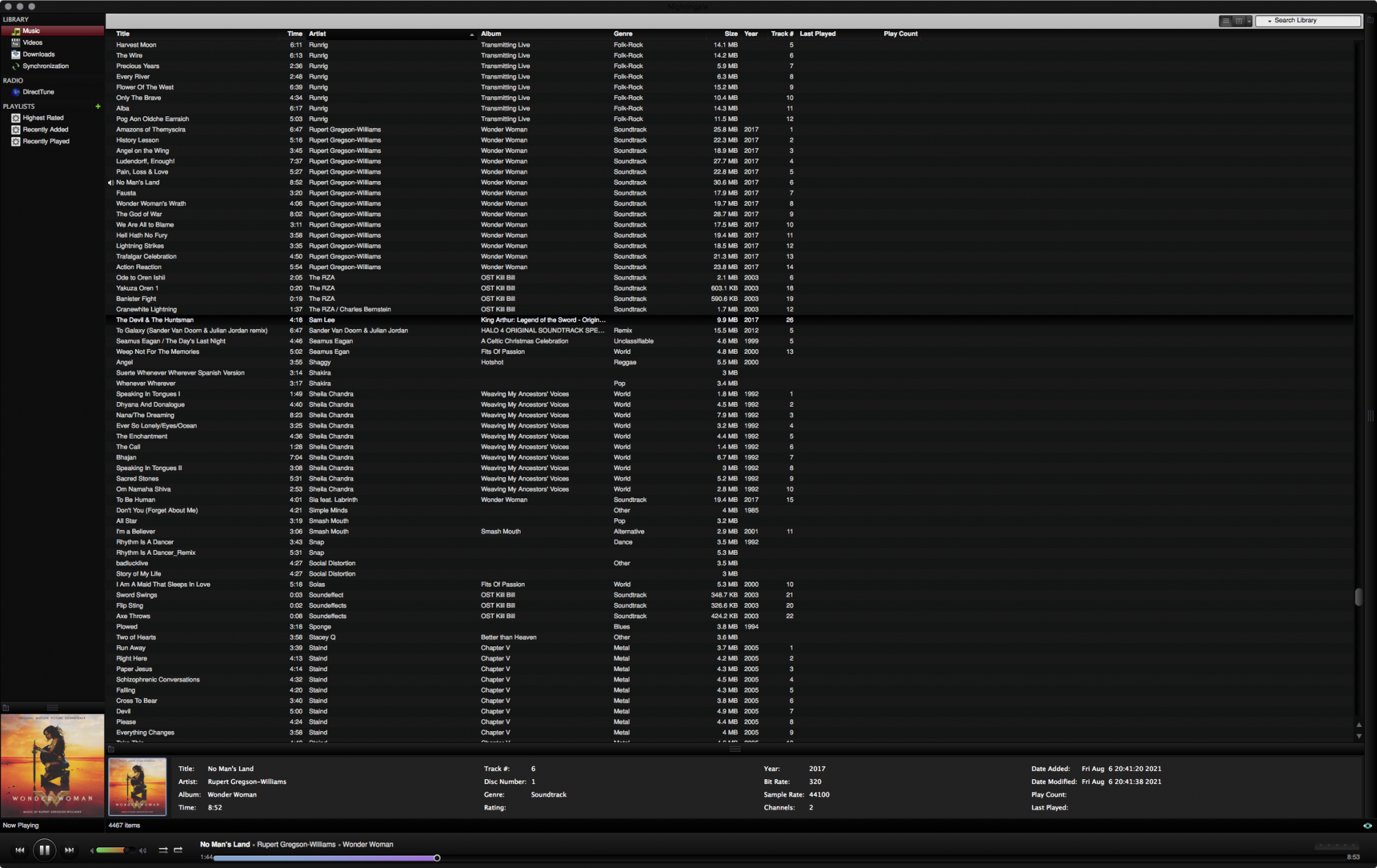The height and width of the screenshot is (868, 1377).
Task: Go back to the previous track
Action: (20, 850)
